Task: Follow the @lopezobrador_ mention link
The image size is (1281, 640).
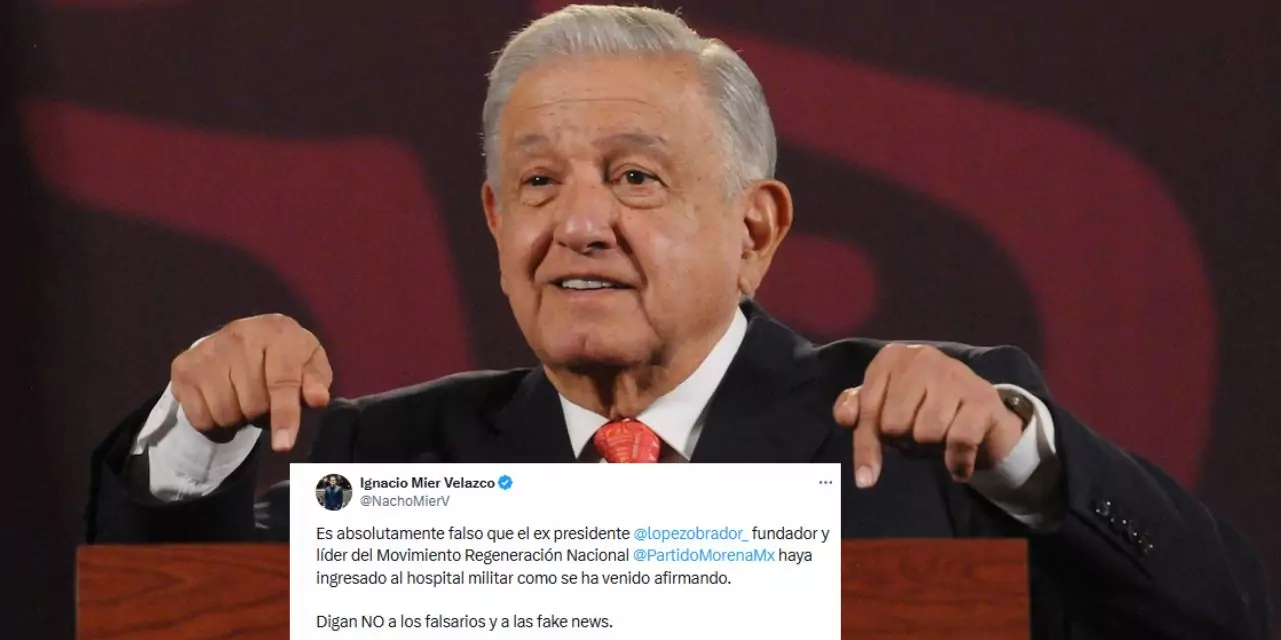Action: (x=691, y=533)
